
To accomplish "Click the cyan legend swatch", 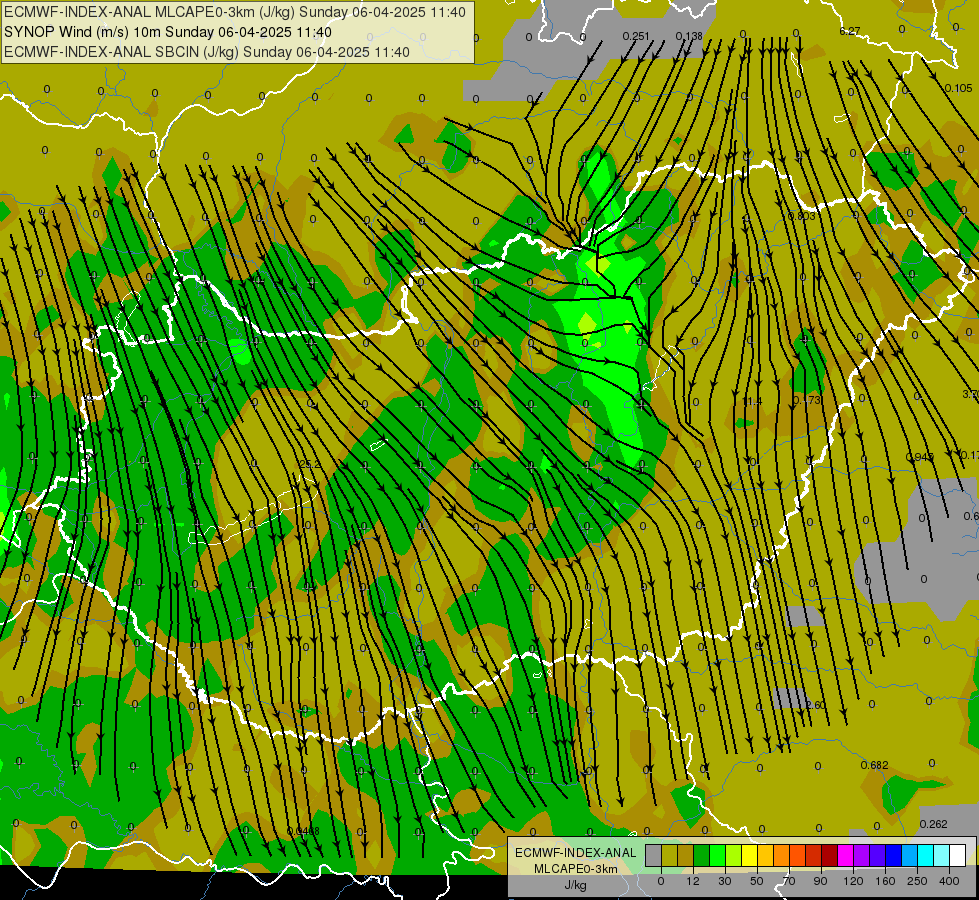I will click(925, 856).
